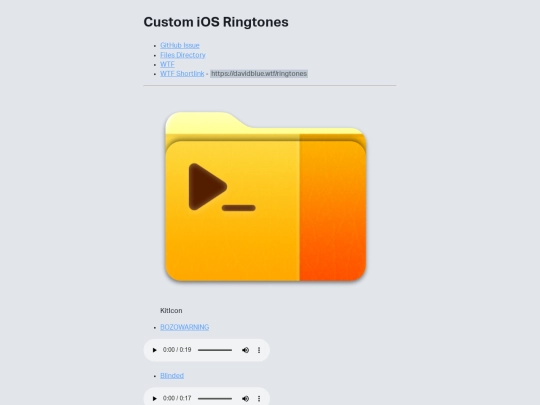Seek within the Blinded progress bar
Image resolution: width=540 pixels, height=405 pixels.
pyautogui.click(x=215, y=398)
